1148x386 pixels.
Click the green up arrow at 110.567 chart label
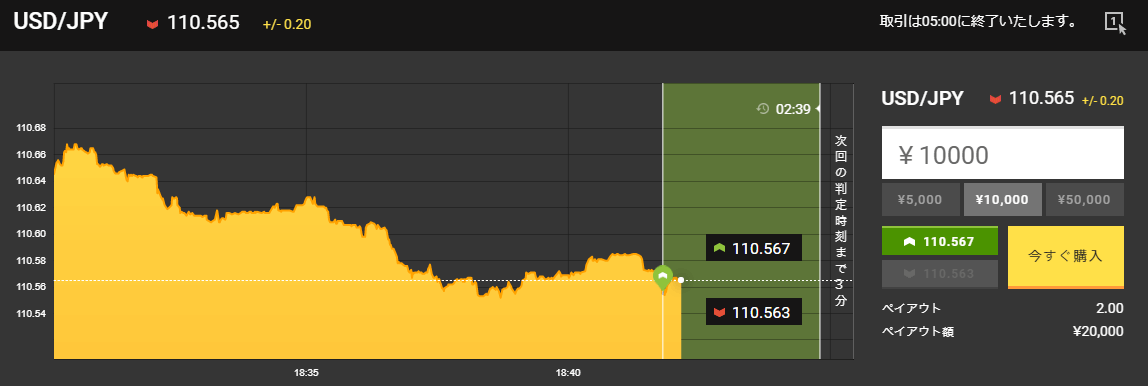(720, 248)
